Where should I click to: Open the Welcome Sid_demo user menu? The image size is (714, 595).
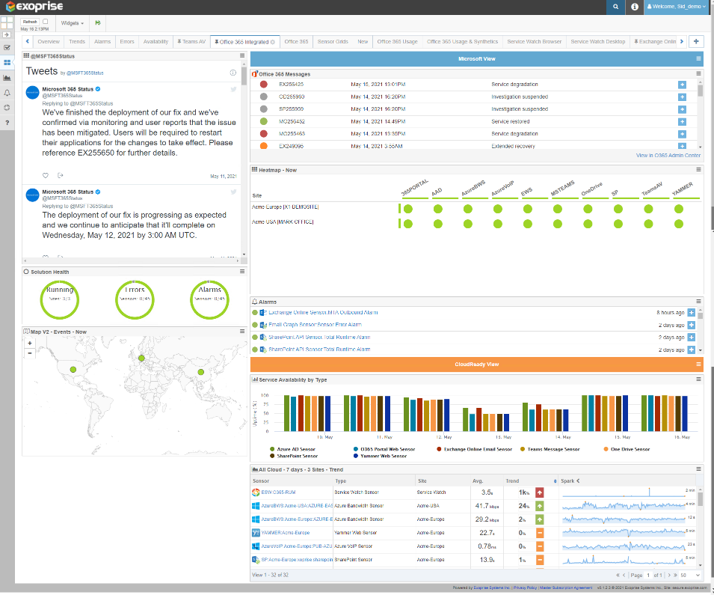[677, 7]
